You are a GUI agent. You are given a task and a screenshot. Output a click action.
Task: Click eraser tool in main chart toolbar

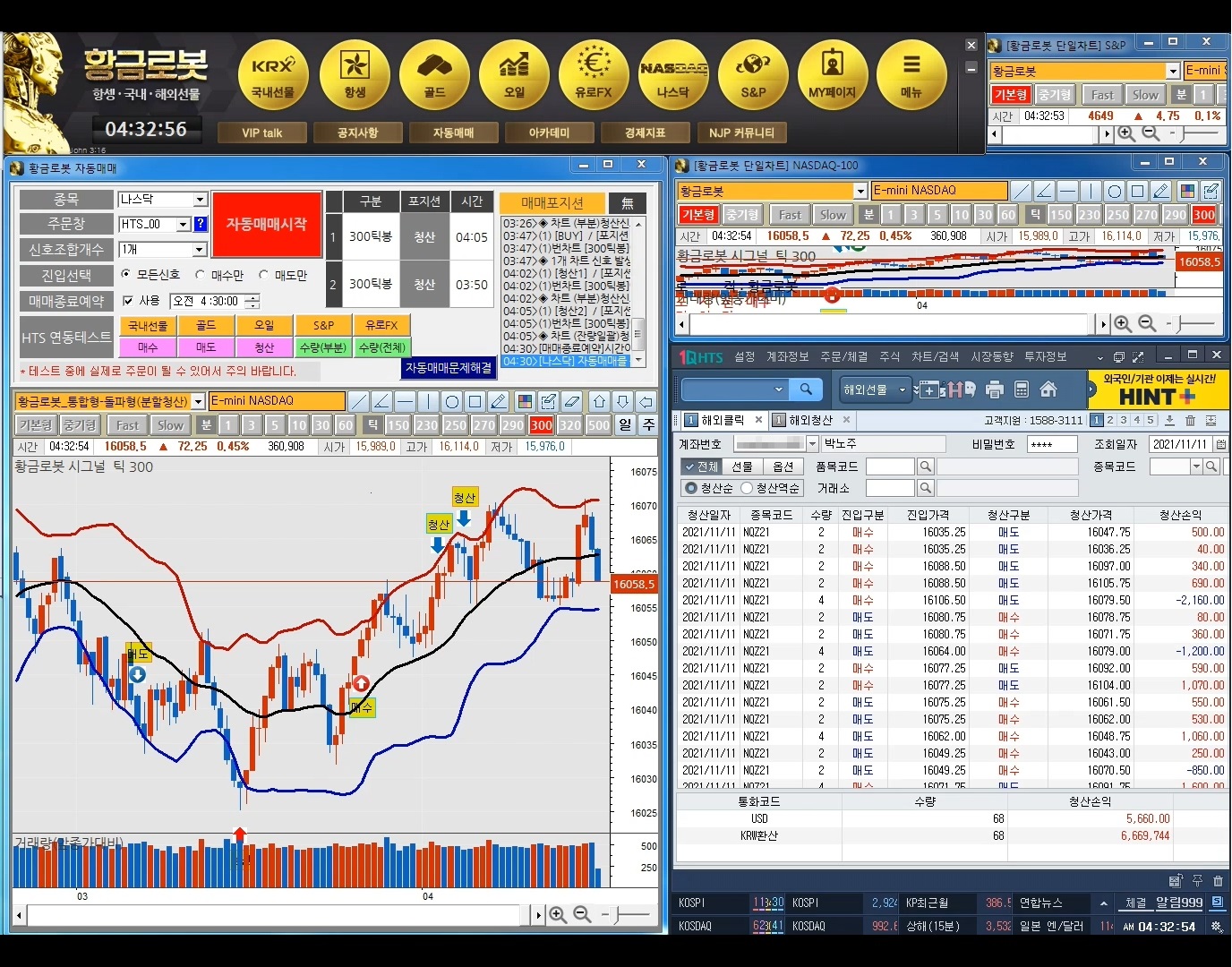pos(572,401)
